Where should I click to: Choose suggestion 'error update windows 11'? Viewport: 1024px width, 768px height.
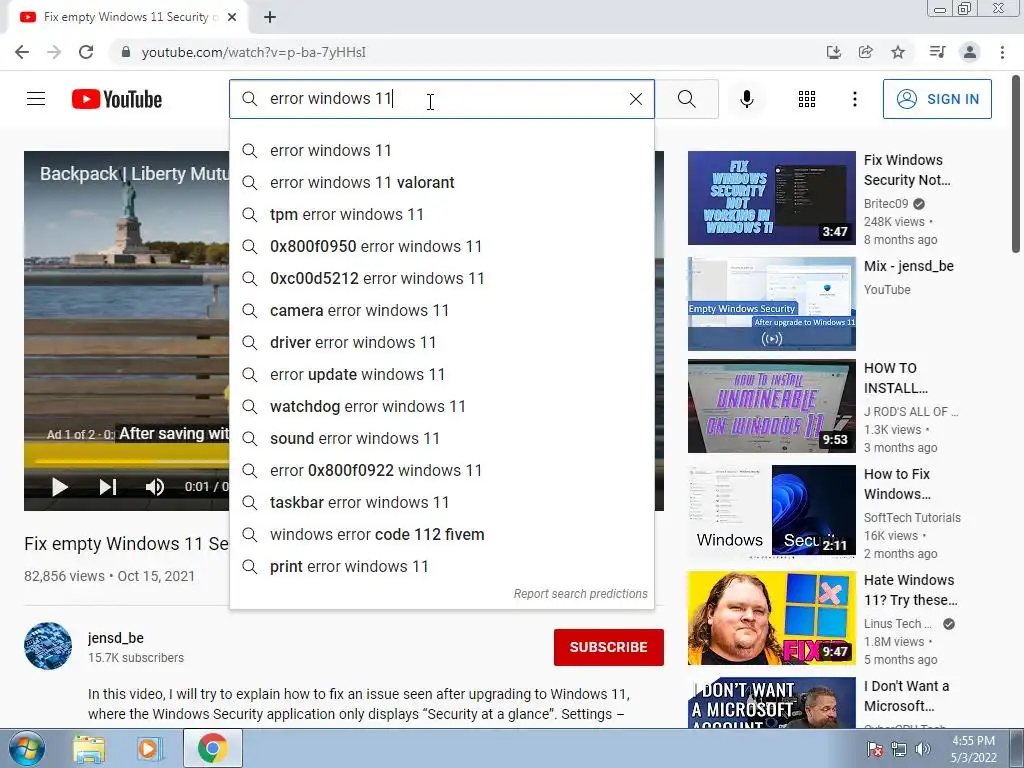click(x=442, y=374)
